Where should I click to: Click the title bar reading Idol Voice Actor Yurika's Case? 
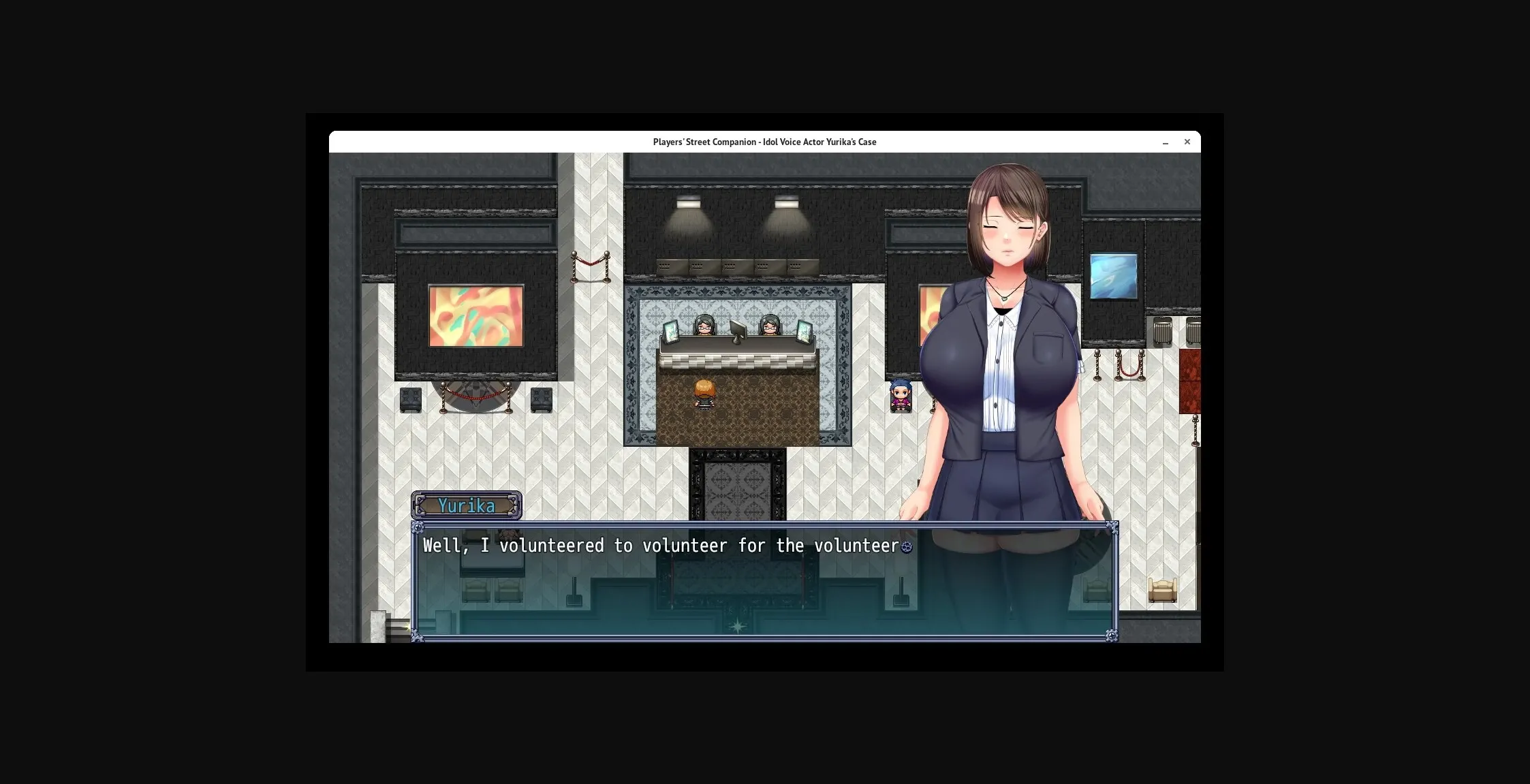tap(765, 142)
